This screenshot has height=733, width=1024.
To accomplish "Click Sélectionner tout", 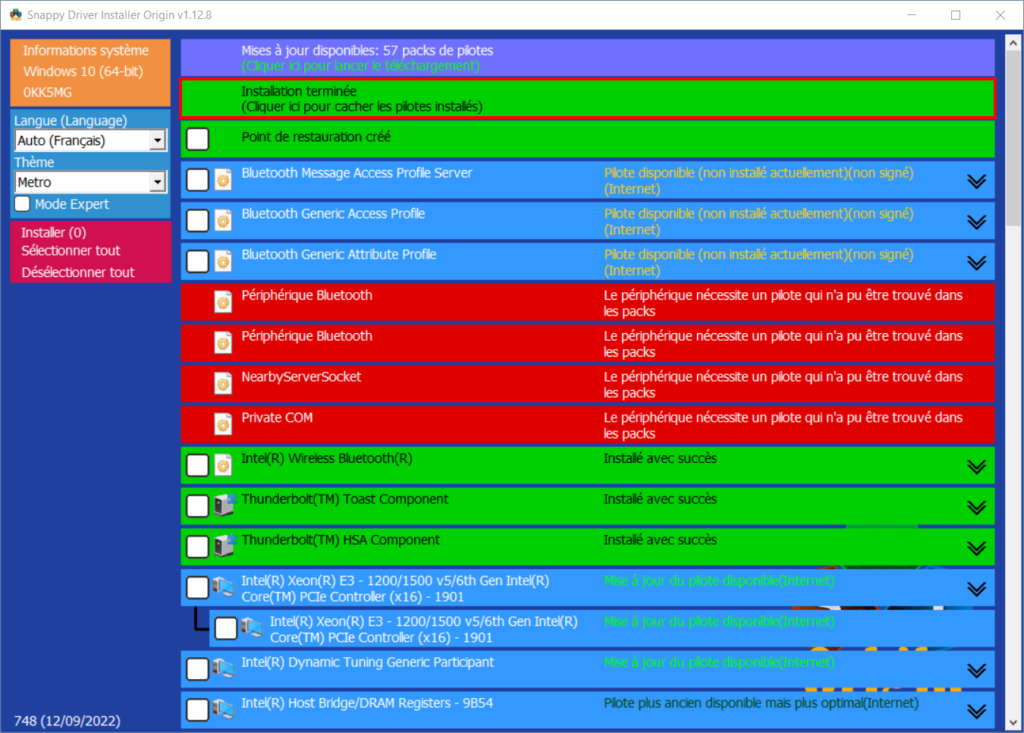I will [71, 251].
